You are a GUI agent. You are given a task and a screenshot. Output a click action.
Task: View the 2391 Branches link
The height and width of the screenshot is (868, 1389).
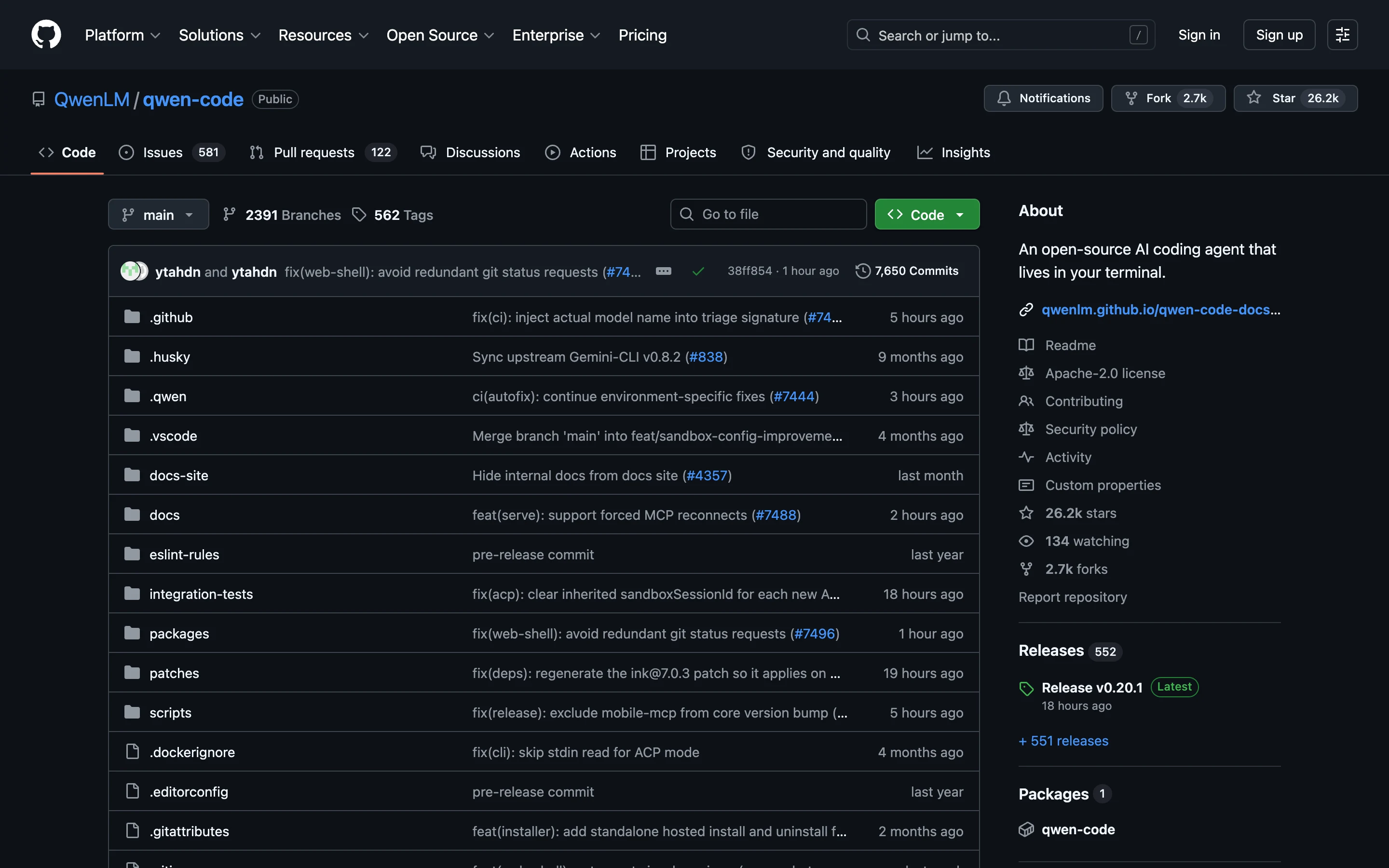tap(282, 215)
